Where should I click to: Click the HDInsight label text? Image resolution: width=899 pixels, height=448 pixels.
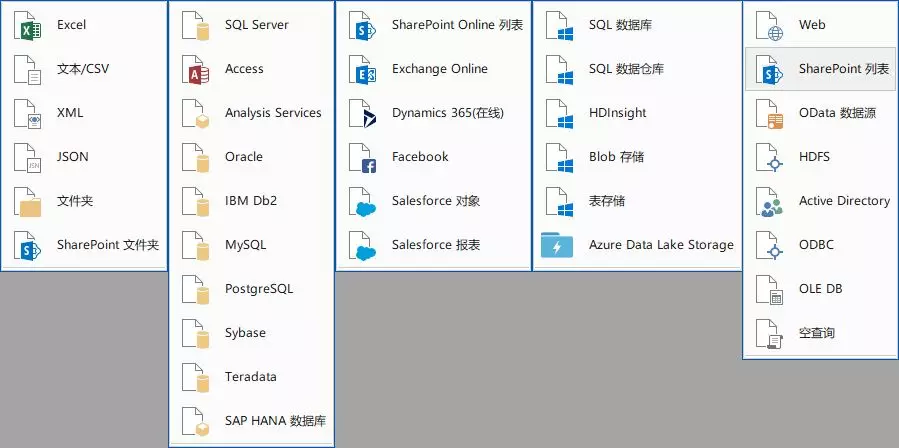(x=617, y=113)
